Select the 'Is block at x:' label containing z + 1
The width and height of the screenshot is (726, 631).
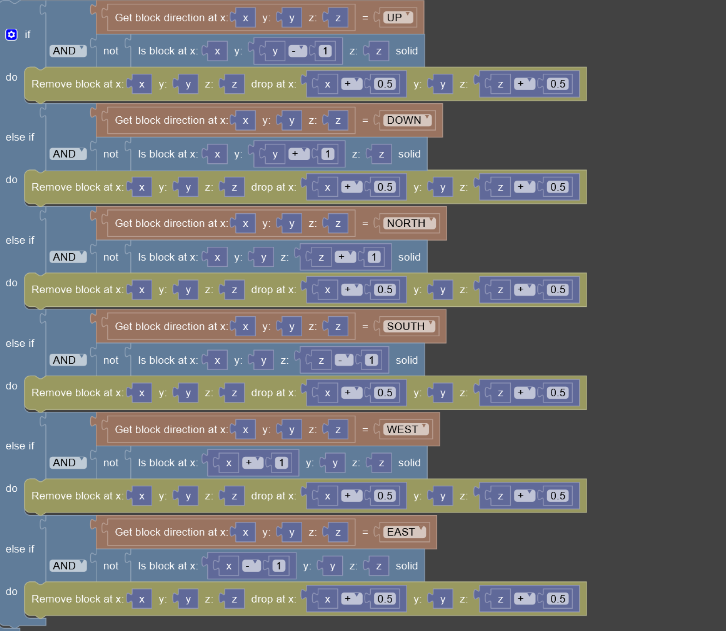tap(168, 257)
